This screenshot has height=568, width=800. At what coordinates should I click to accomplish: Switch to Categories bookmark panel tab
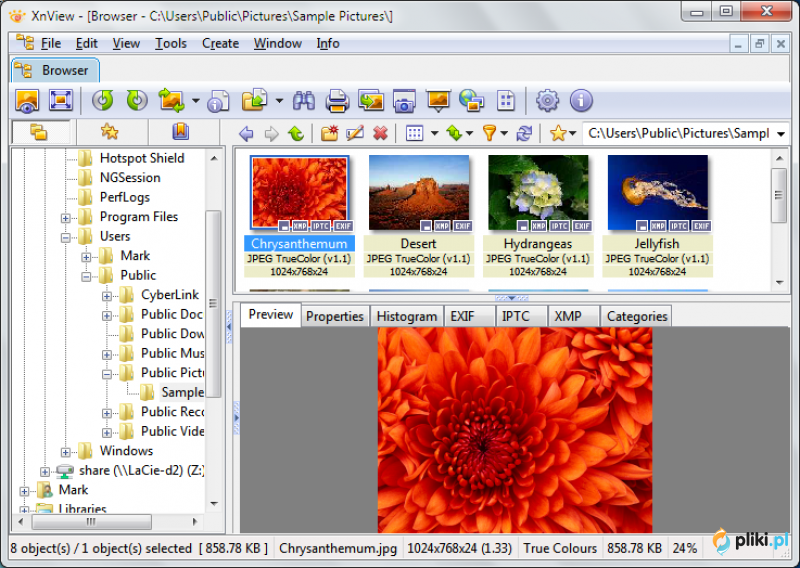click(x=181, y=132)
